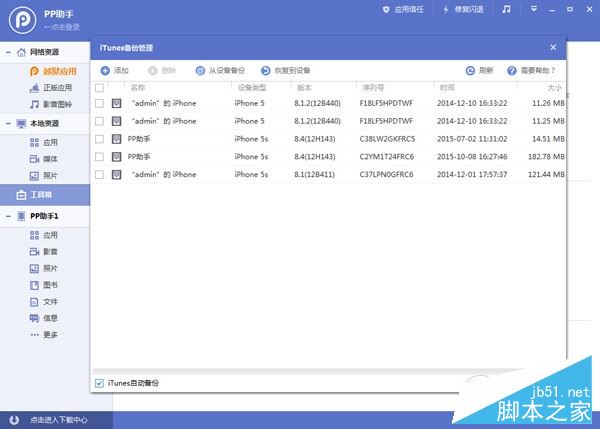Click the backup icon of the 121.44 MB row
600x429 pixels.
(x=116, y=175)
